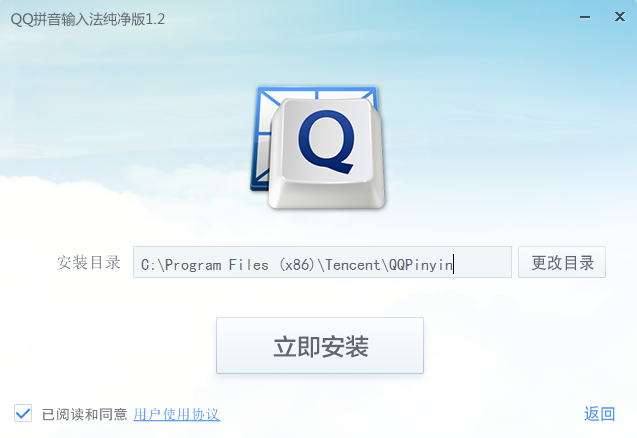Click the blue Q letter on keycap

(x=326, y=142)
